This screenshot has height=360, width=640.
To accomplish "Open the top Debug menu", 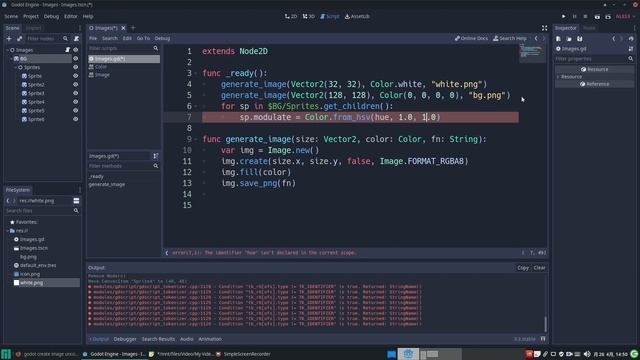I will [x=51, y=16].
